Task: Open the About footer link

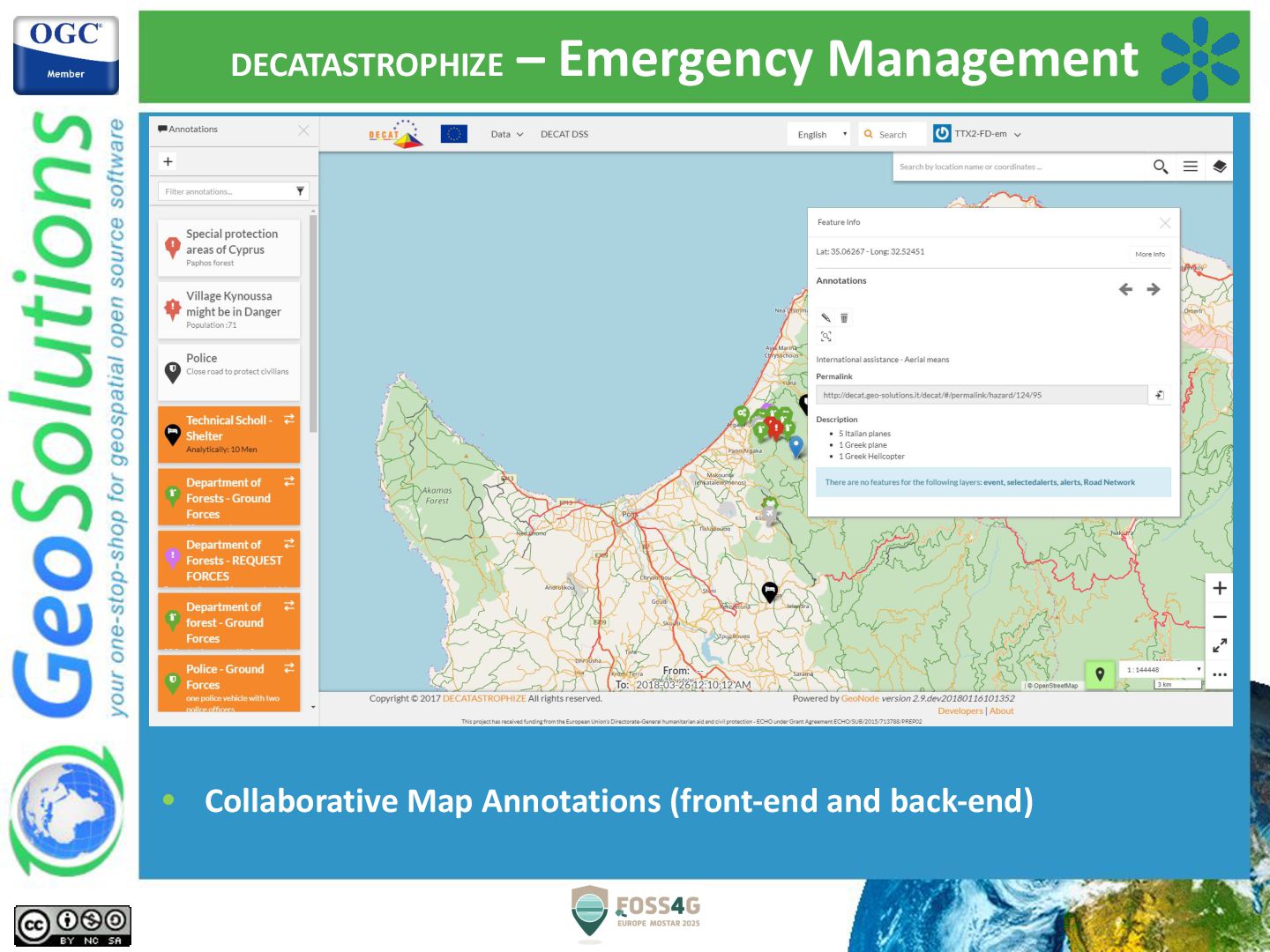Action: (x=1002, y=710)
